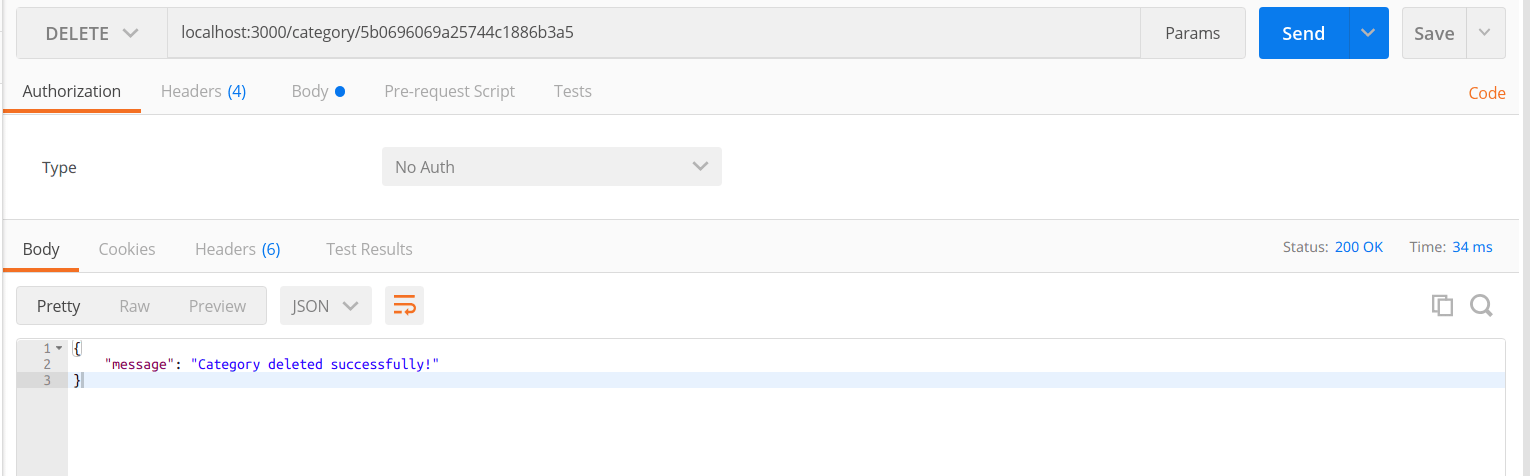Send the request
This screenshot has width=1532, height=476.
coord(1304,33)
